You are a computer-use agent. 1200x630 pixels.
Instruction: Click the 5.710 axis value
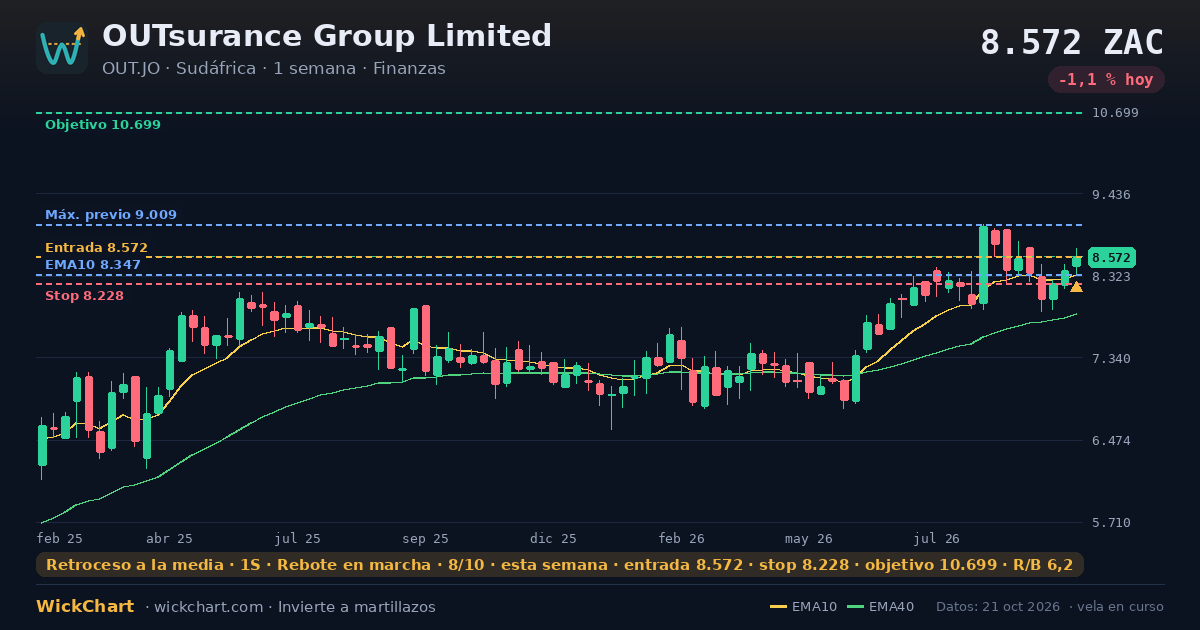coord(1112,523)
